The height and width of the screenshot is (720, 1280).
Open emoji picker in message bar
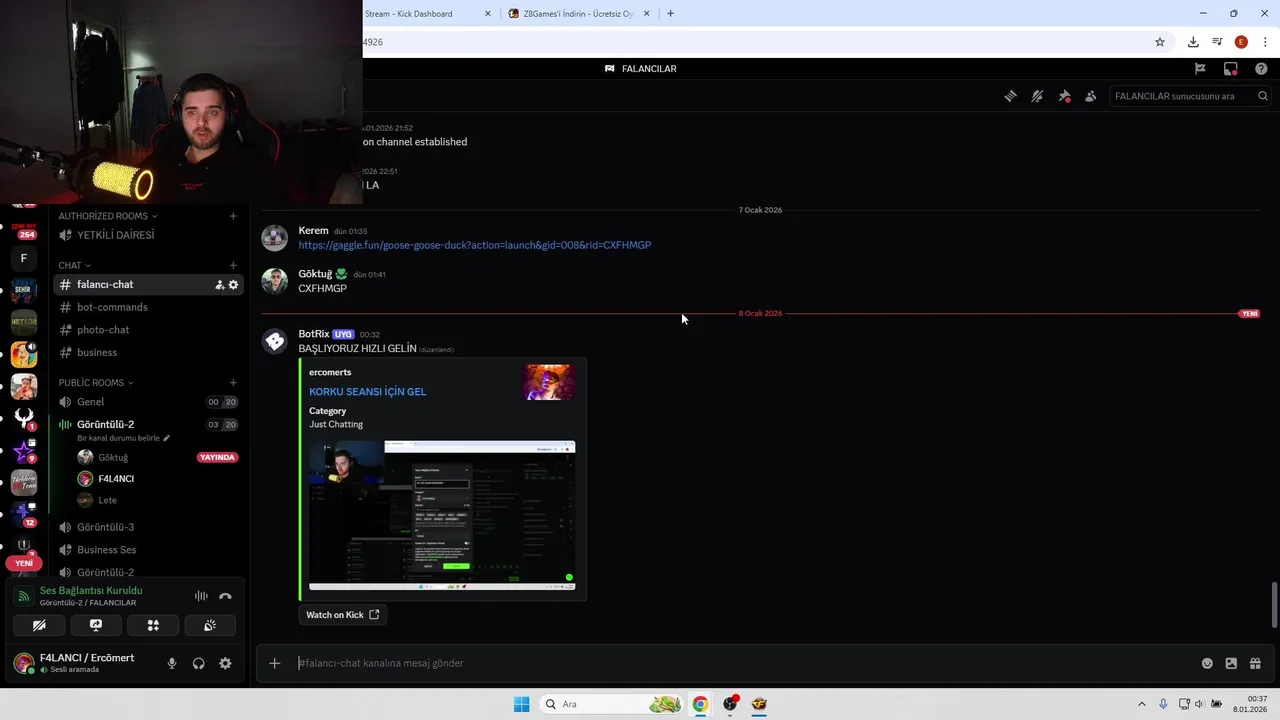[x=1207, y=663]
